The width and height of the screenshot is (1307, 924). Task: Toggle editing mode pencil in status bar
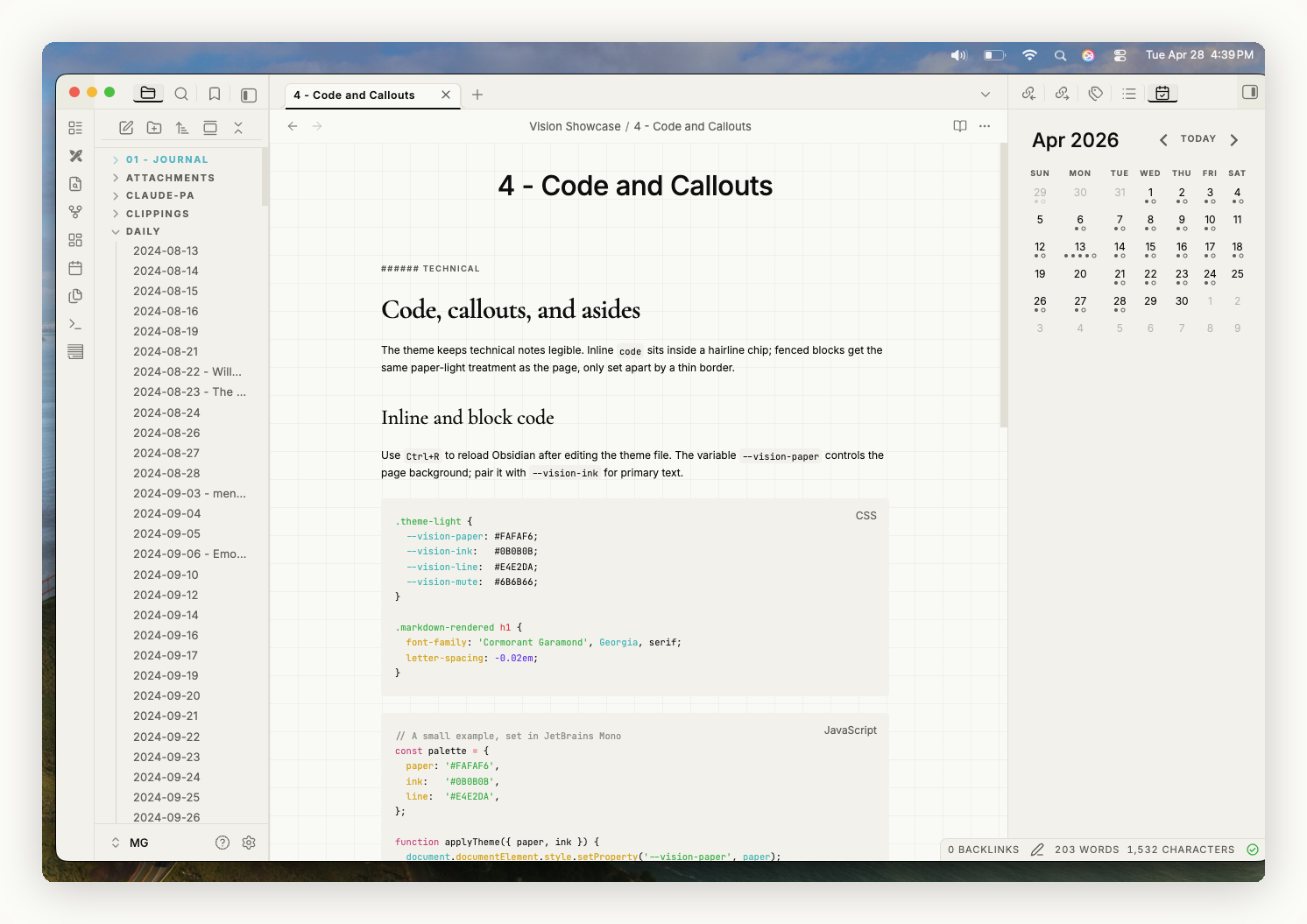point(1037,850)
